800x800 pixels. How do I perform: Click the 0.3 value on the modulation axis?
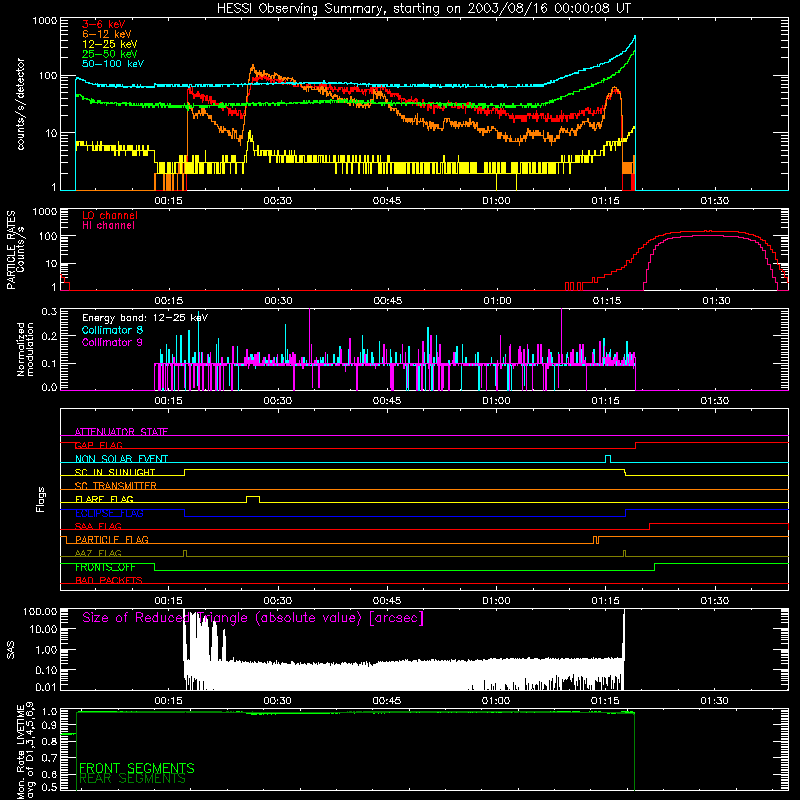coord(49,311)
